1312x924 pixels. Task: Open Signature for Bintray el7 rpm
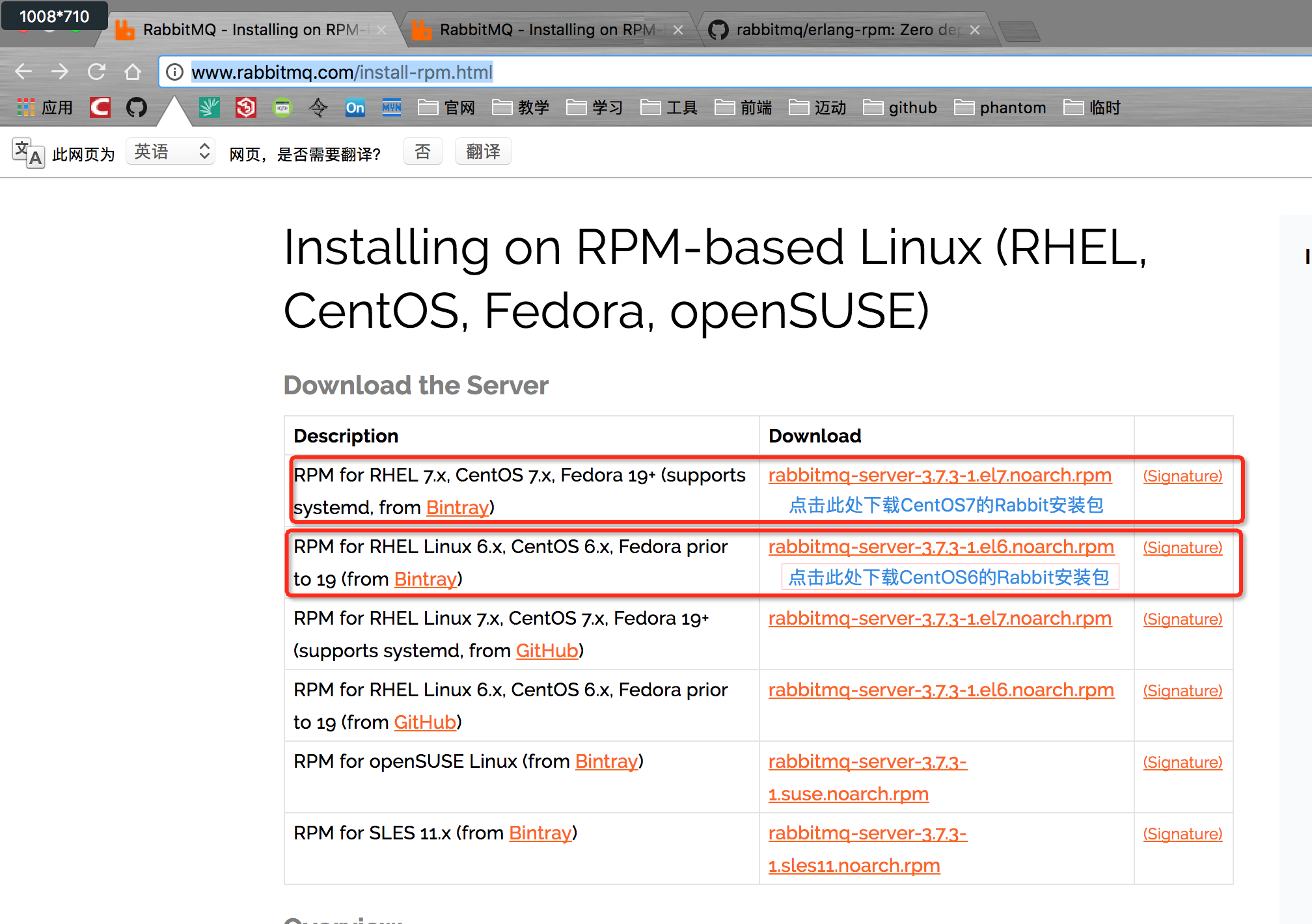pyautogui.click(x=1182, y=476)
